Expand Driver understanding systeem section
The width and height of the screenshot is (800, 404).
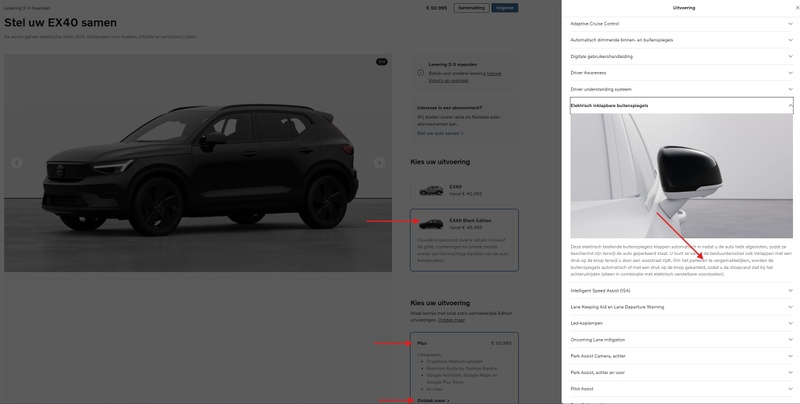[x=682, y=89]
